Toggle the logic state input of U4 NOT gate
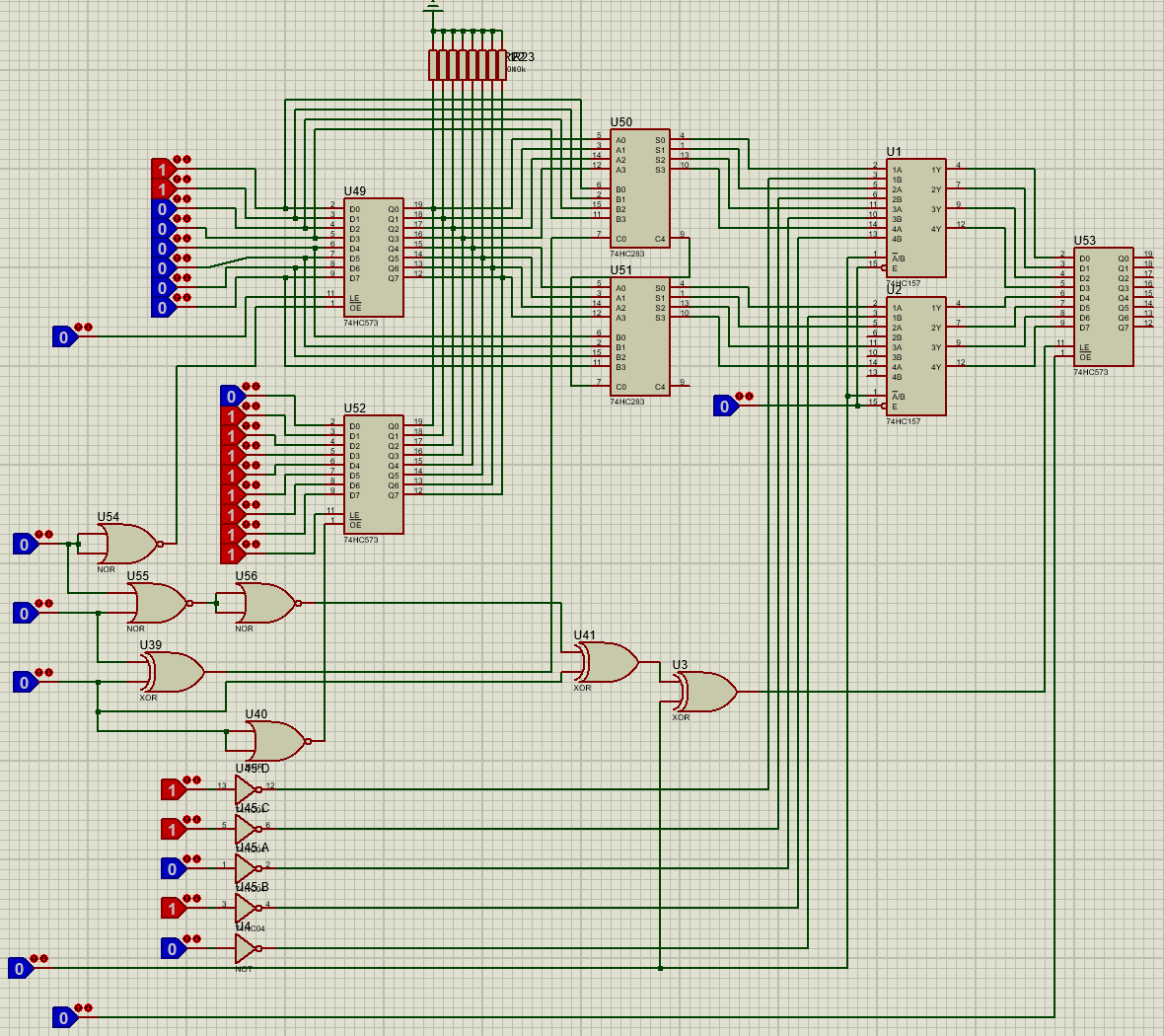Viewport: 1164px width, 1036px height. (x=173, y=948)
